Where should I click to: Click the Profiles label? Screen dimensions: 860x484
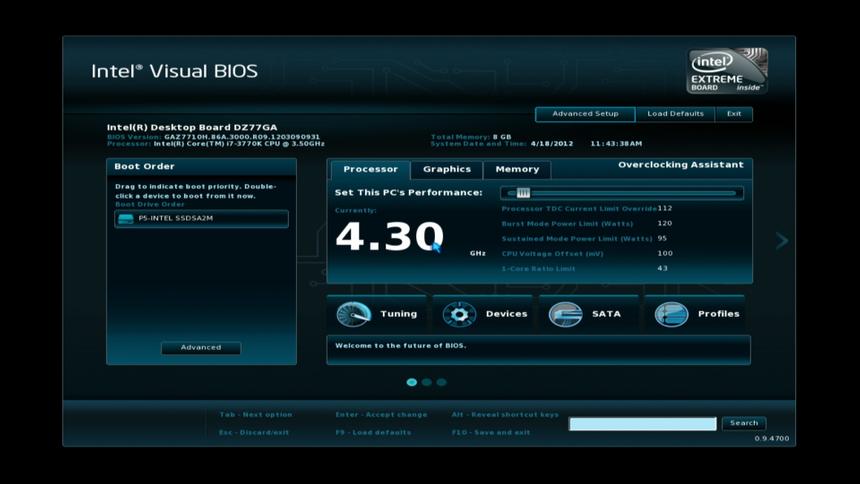tap(718, 314)
